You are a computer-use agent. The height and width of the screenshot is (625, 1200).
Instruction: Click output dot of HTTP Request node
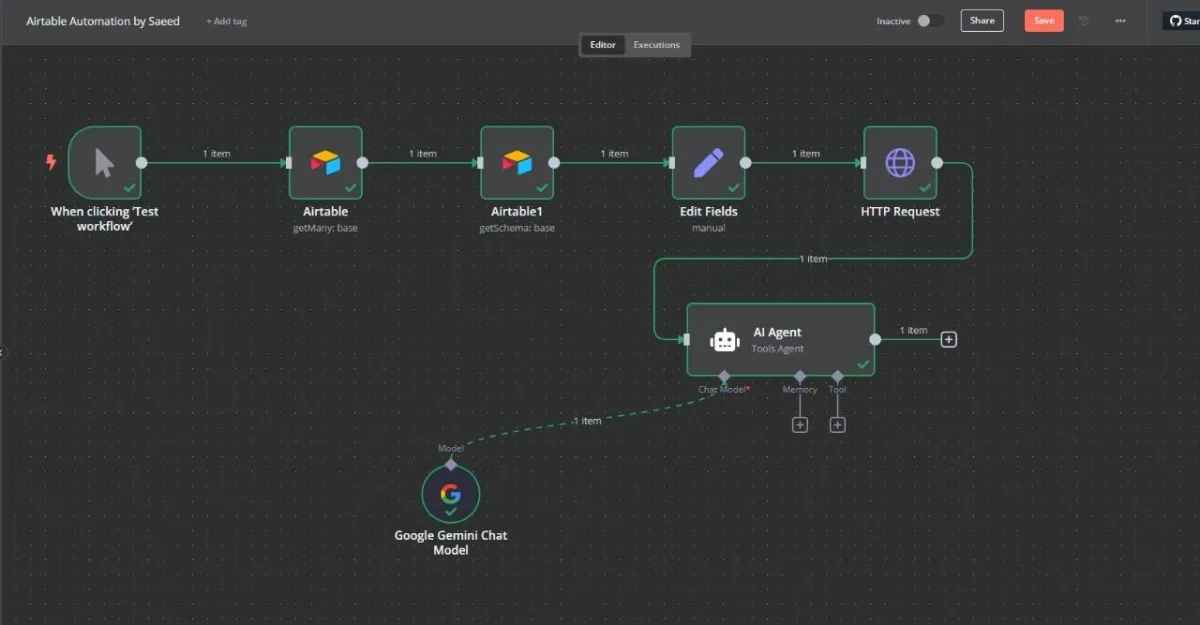tap(937, 162)
